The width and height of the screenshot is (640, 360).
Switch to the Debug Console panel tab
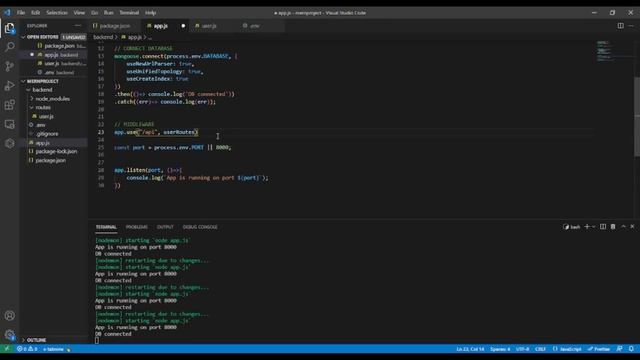click(200, 227)
